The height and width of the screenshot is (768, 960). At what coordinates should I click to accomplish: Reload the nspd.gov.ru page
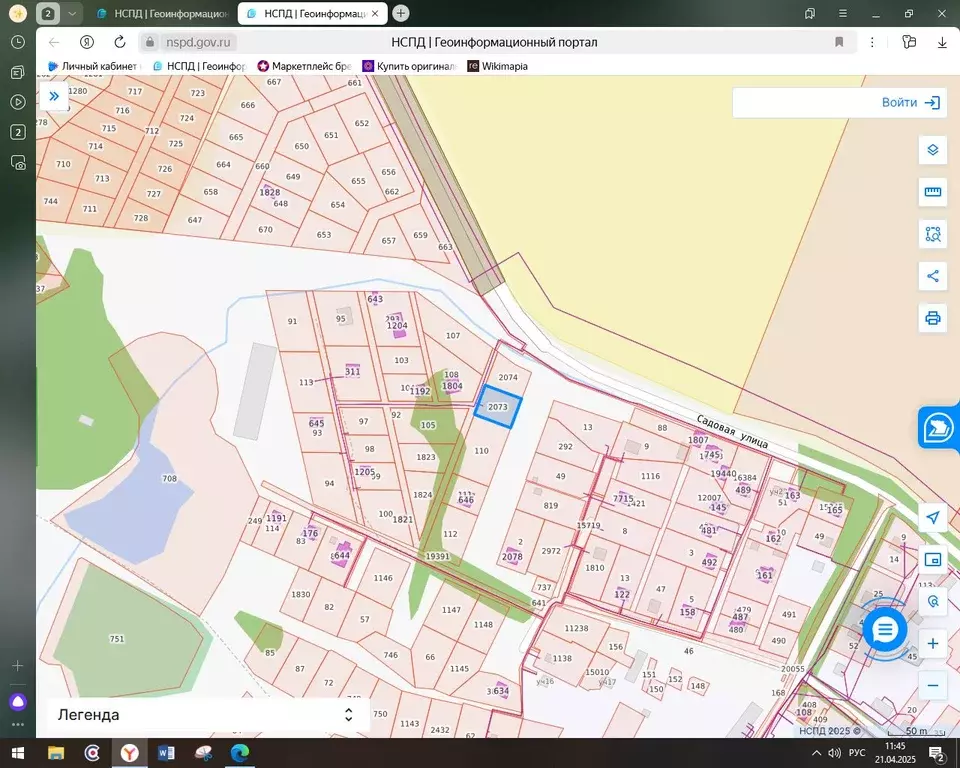tap(120, 42)
